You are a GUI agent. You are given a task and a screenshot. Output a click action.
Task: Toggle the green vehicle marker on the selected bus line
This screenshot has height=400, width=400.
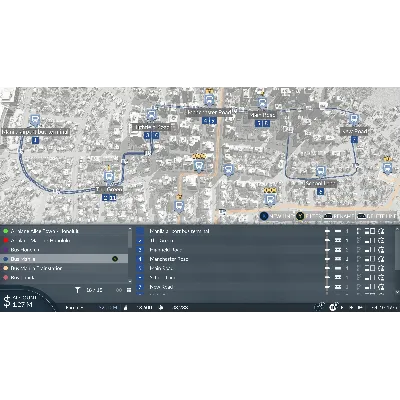(x=115, y=259)
